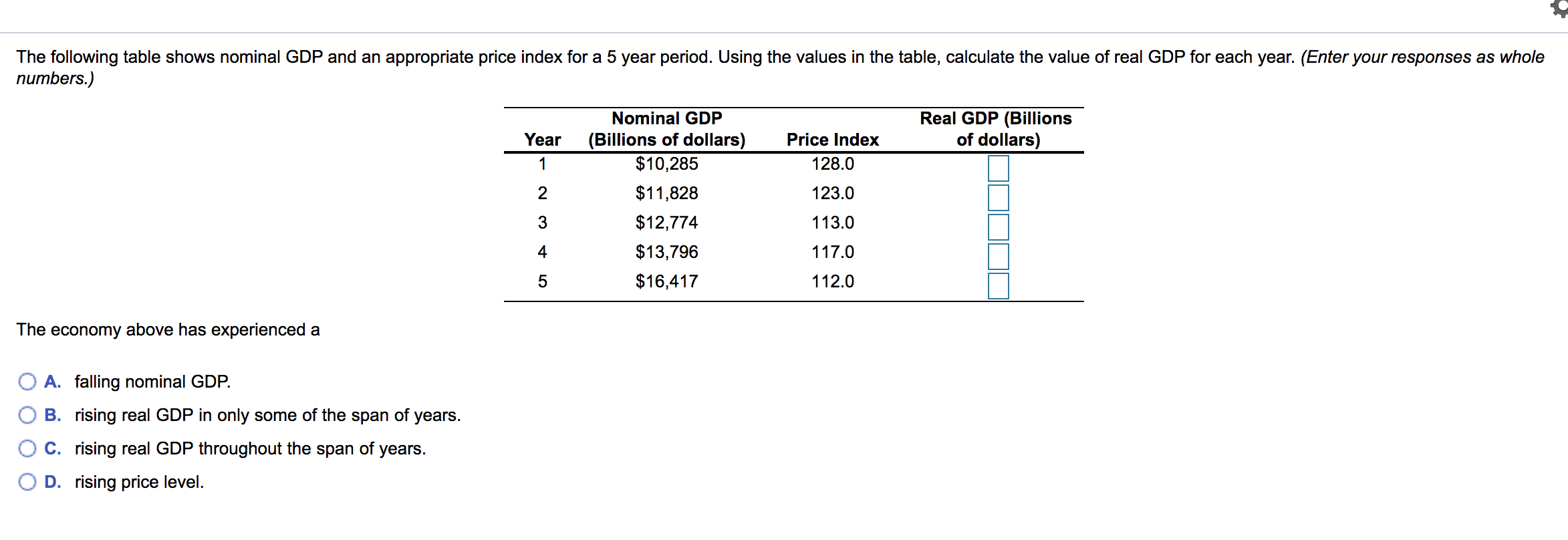Image resolution: width=1568 pixels, height=540 pixels.
Task: Click the 'Nominal GDP' column header
Action: (x=666, y=118)
